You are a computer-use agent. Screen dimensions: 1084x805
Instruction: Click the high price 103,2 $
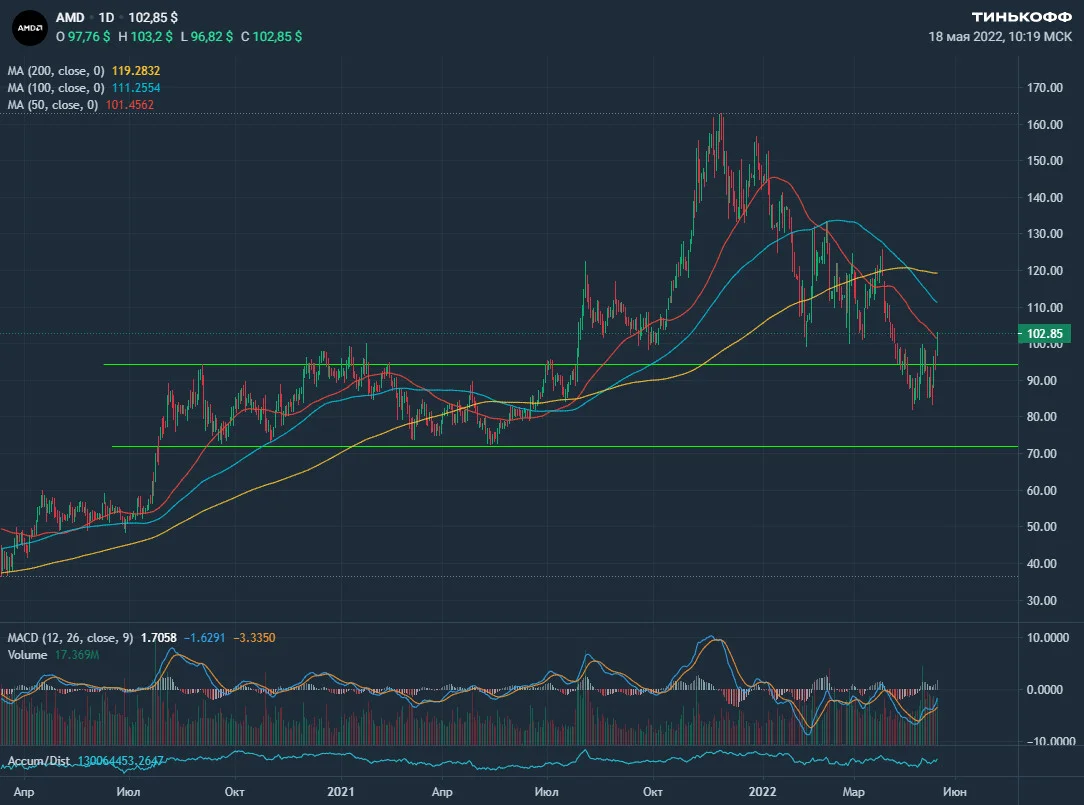coord(151,37)
